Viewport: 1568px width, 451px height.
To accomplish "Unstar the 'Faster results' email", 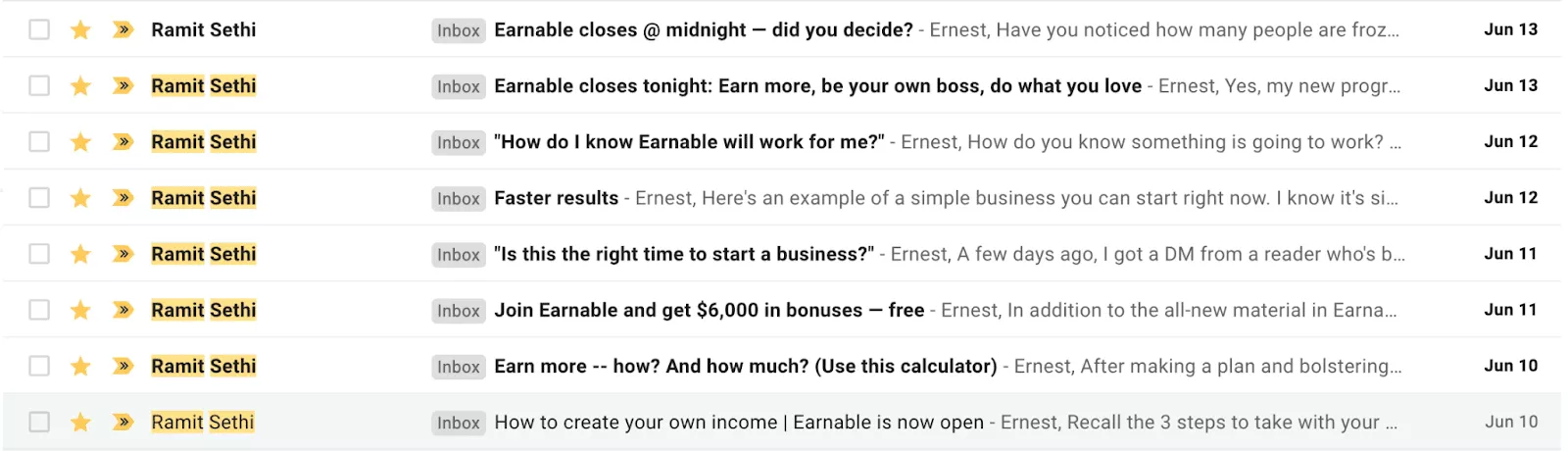I will [x=80, y=198].
